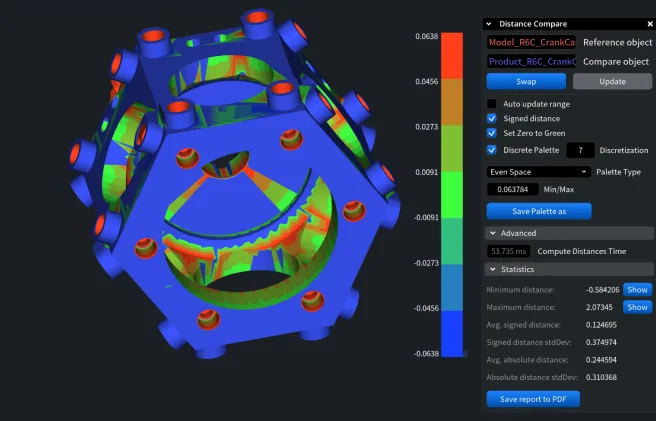656x421 pixels.
Task: Click Save Palette as button
Action: click(x=539, y=211)
